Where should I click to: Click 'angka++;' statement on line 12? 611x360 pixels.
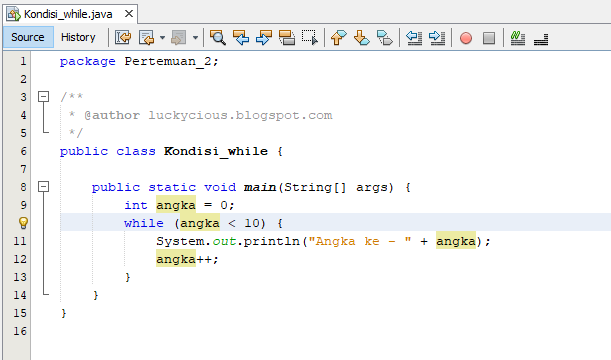[187, 259]
